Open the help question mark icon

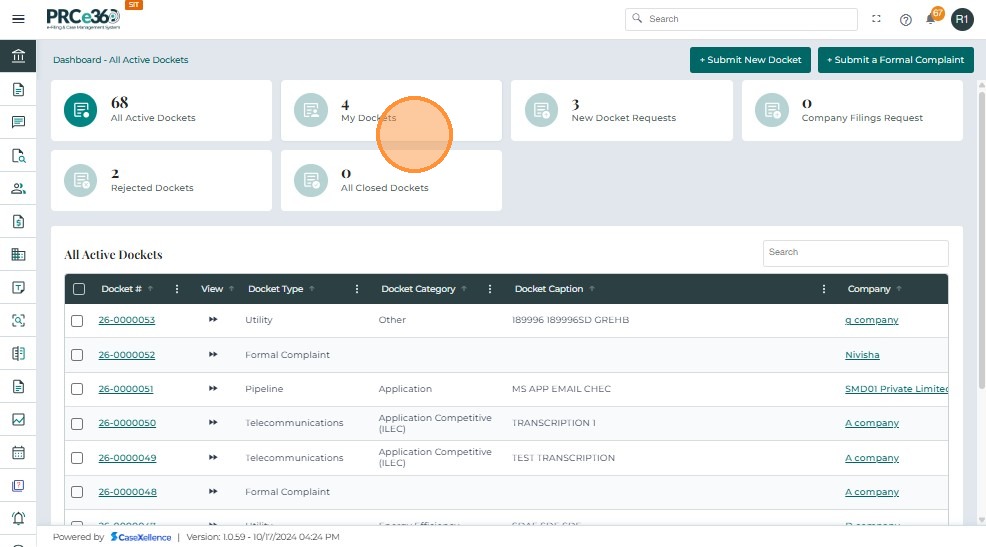point(905,19)
